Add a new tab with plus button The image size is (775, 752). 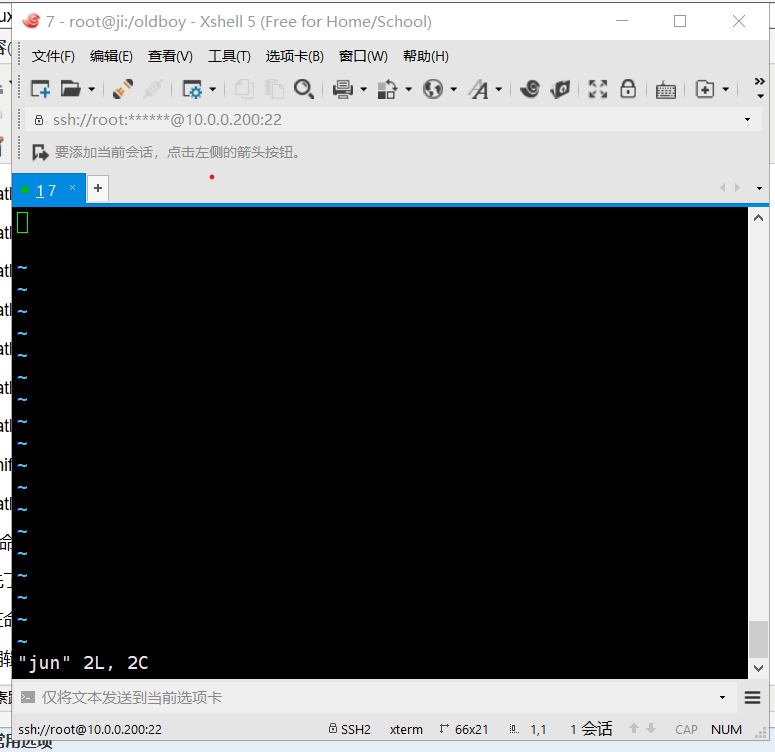(x=98, y=188)
